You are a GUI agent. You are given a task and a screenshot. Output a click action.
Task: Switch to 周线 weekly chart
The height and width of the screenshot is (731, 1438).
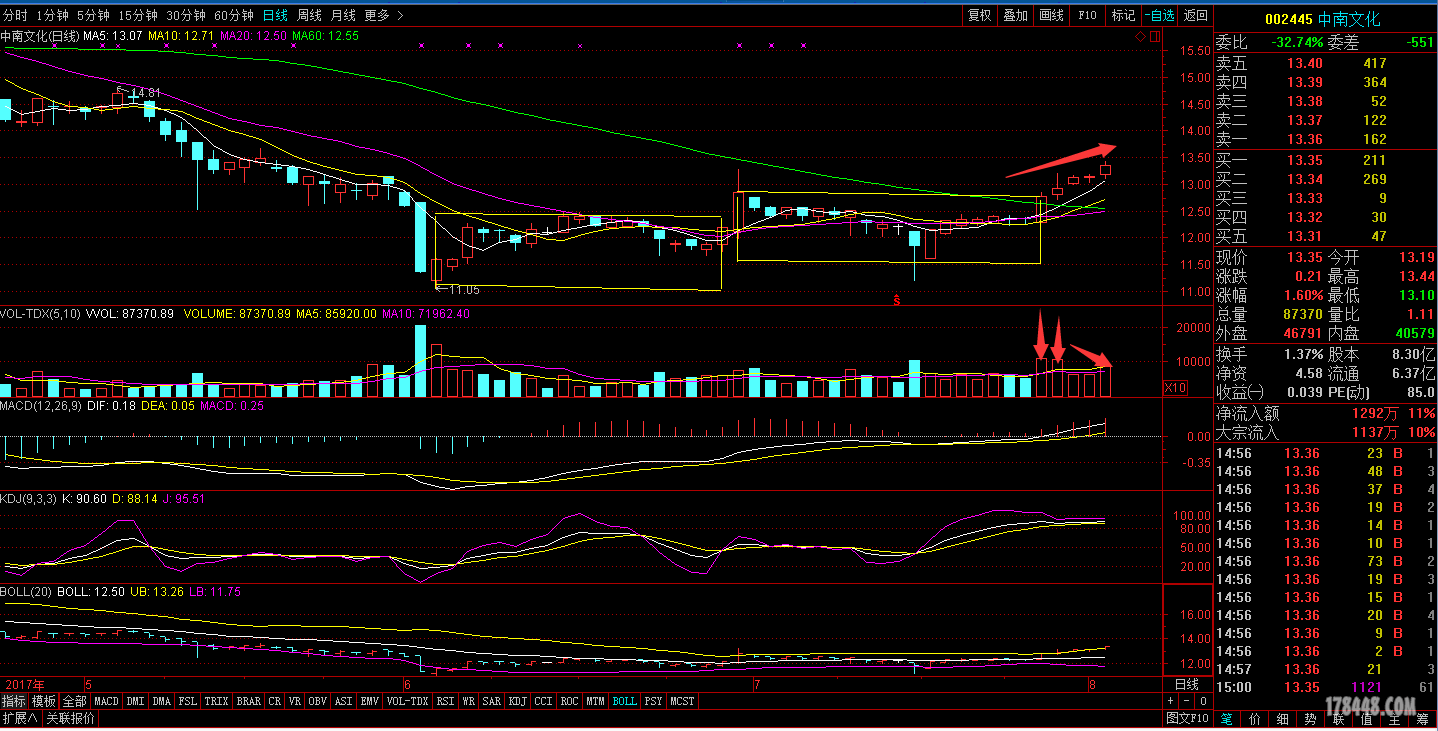309,15
